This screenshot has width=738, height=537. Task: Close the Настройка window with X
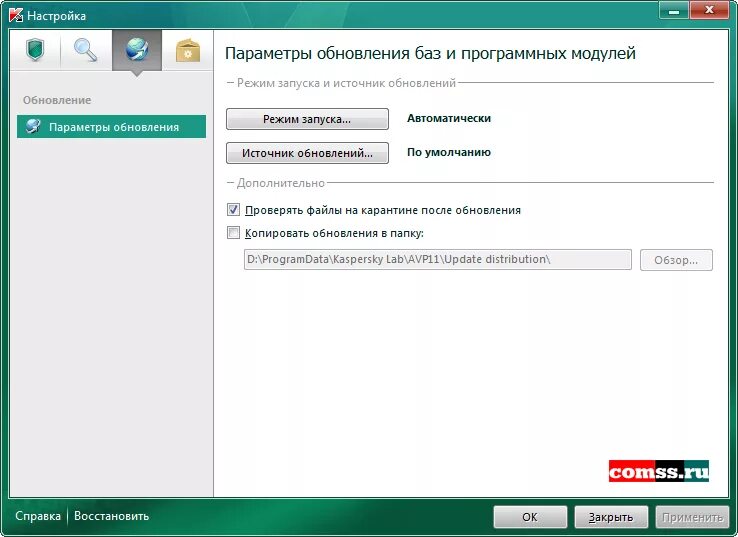[709, 10]
